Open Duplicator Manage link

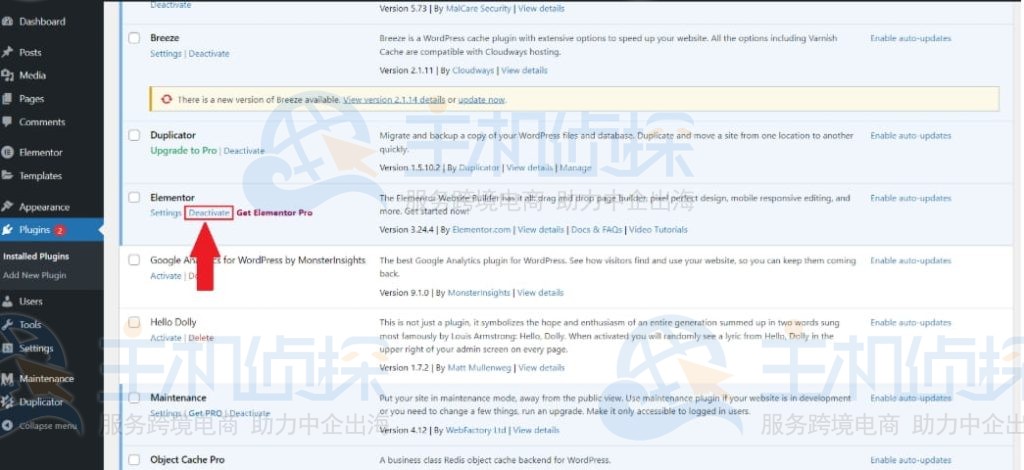575,168
